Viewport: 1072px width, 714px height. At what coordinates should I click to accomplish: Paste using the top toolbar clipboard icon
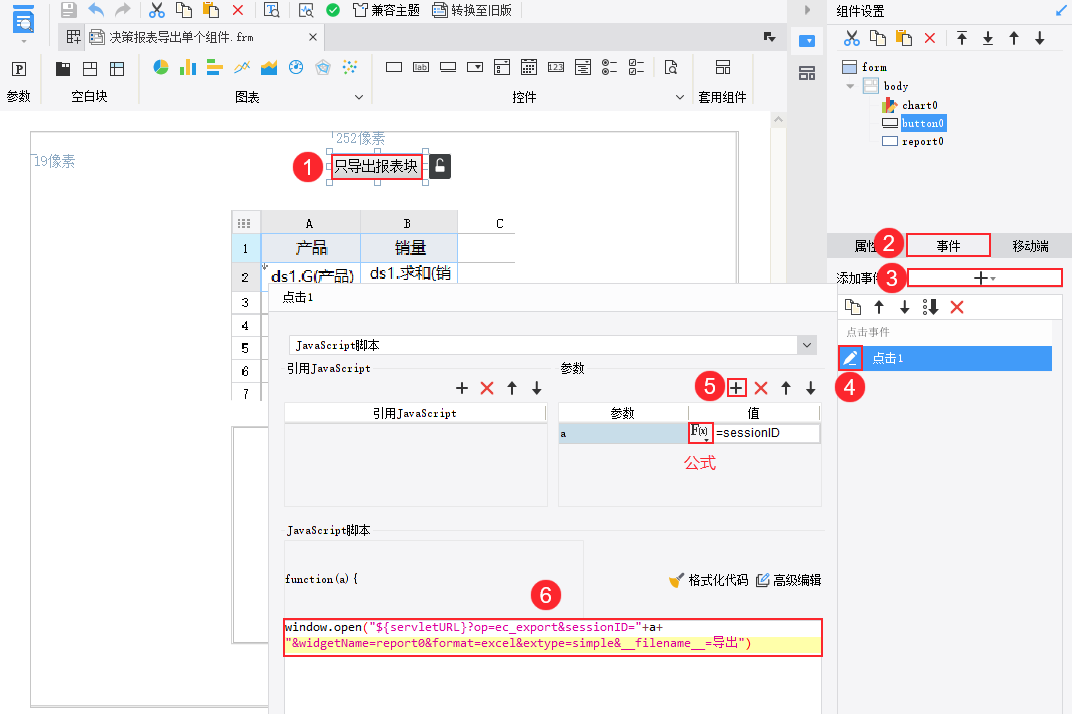click(x=211, y=10)
